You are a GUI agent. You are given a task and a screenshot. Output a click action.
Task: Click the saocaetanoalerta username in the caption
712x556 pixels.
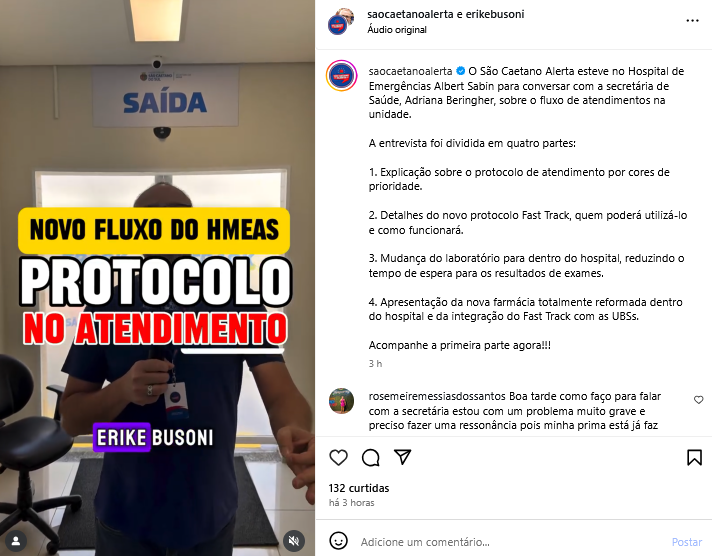coord(410,71)
